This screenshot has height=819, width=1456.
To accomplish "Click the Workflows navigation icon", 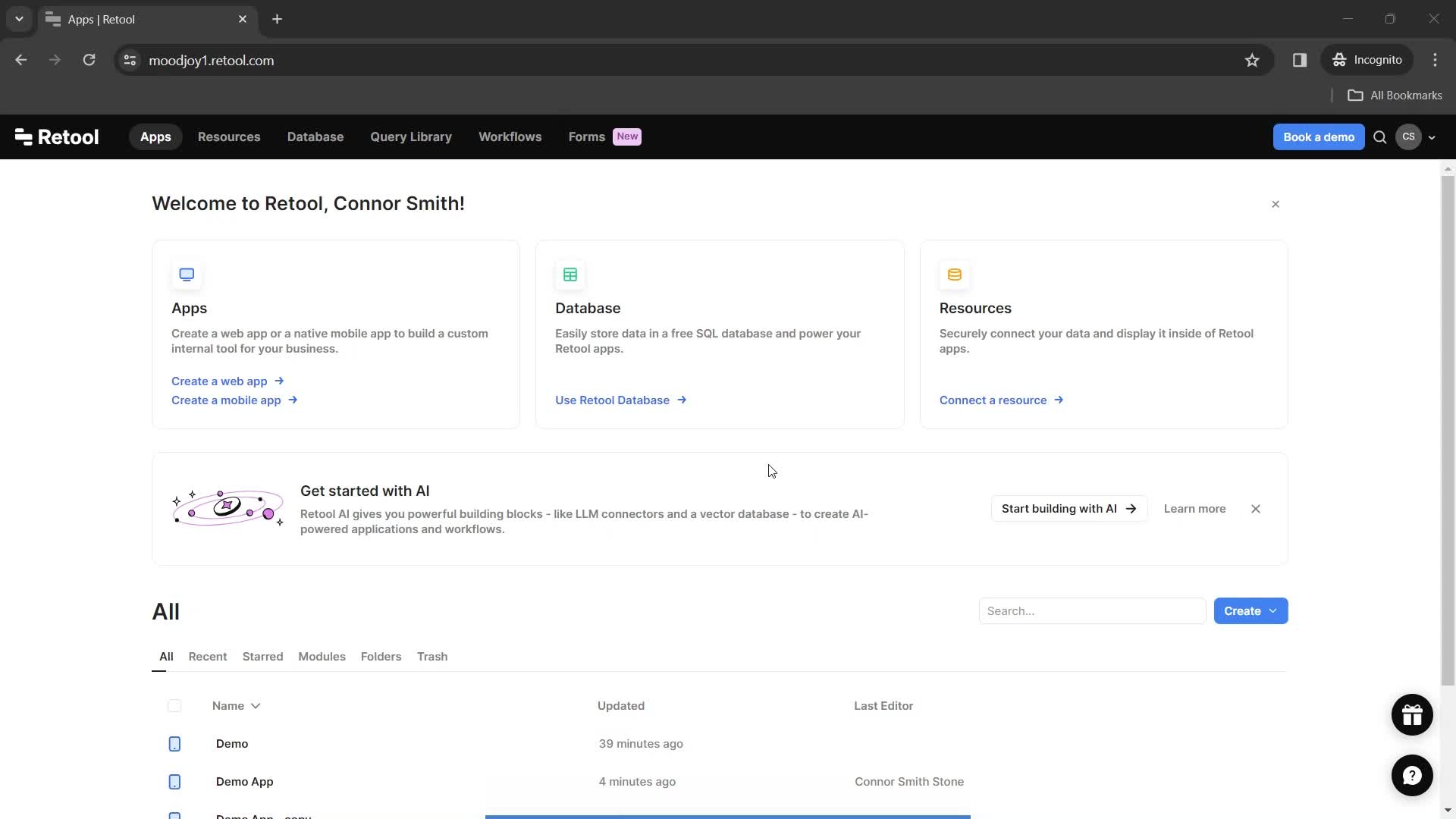I will point(510,136).
